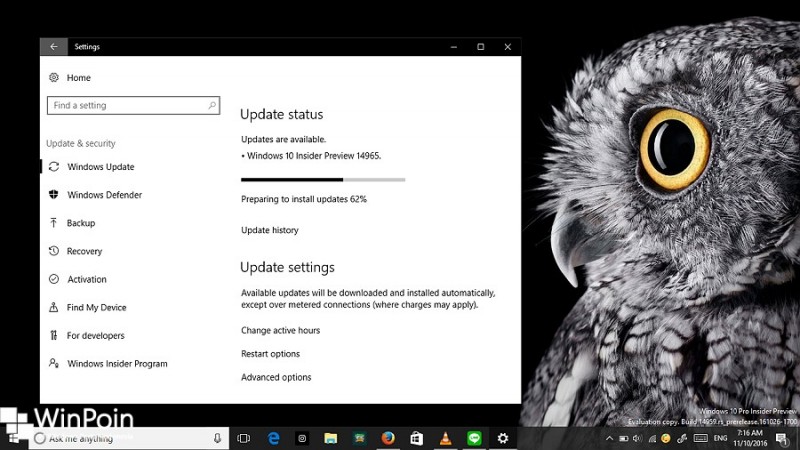The image size is (800, 450).
Task: Open the Update history link
Action: (x=270, y=230)
